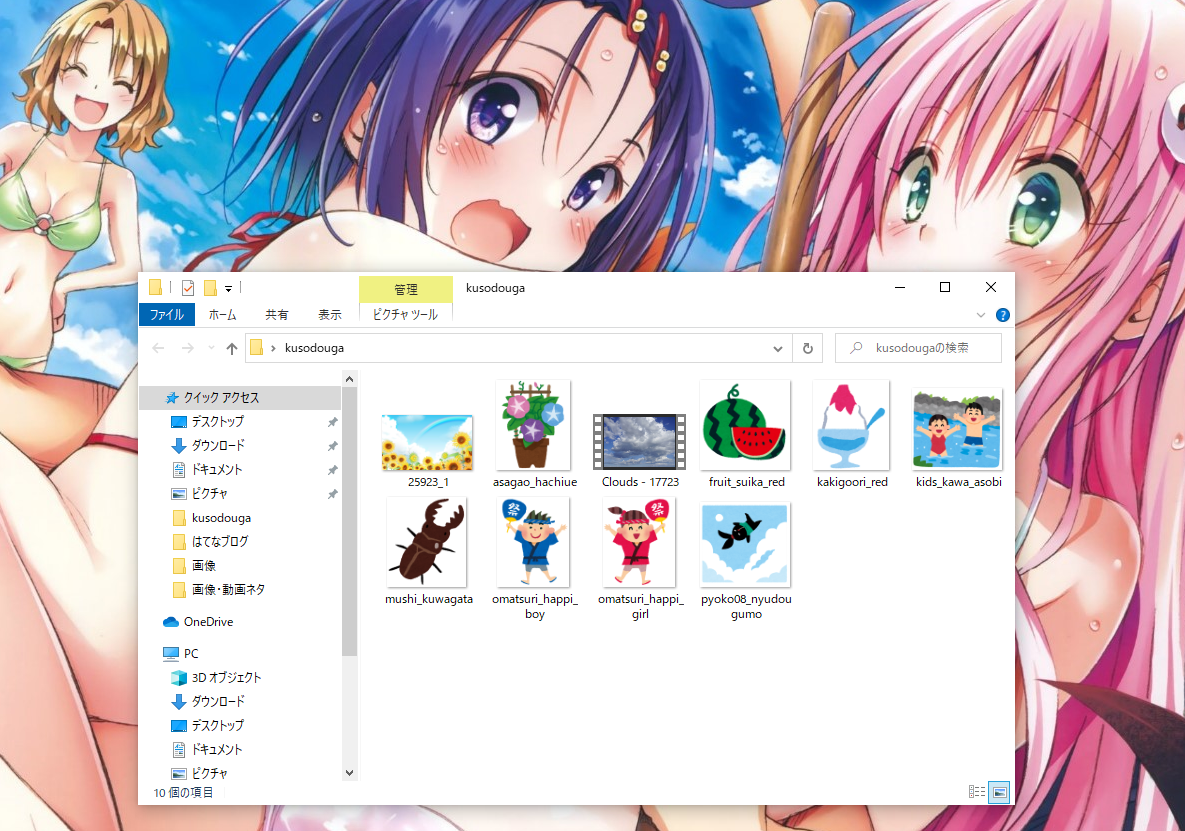Select the asagao_hachiue morning glory image

click(534, 434)
